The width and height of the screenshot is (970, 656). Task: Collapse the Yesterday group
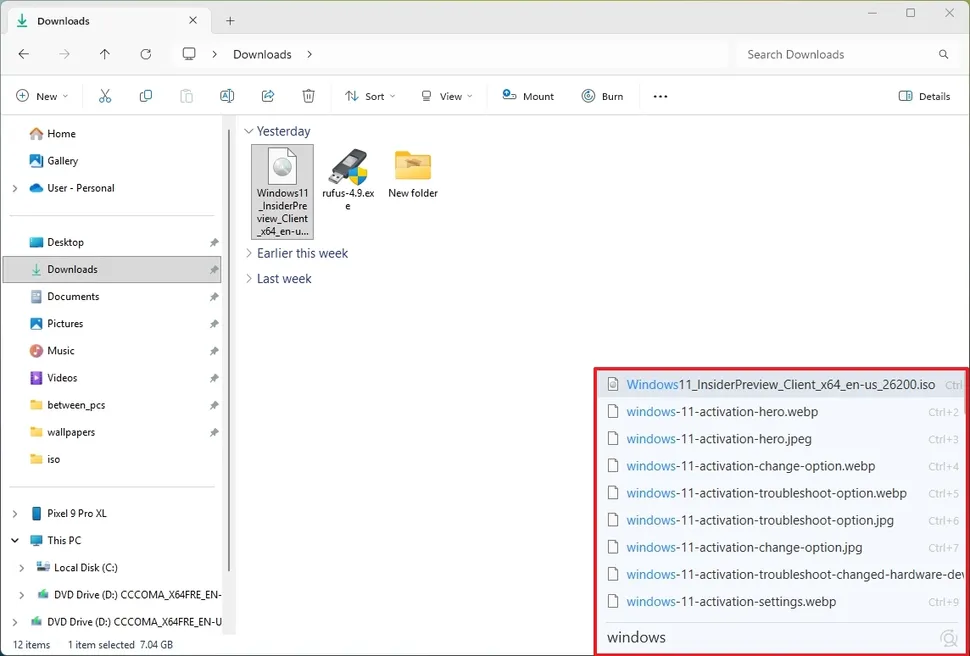(x=249, y=131)
